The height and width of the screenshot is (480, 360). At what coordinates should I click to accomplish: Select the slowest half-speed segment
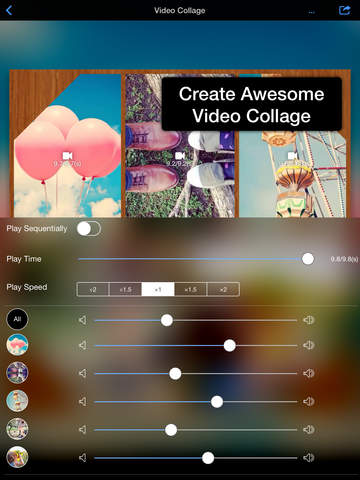point(93,289)
